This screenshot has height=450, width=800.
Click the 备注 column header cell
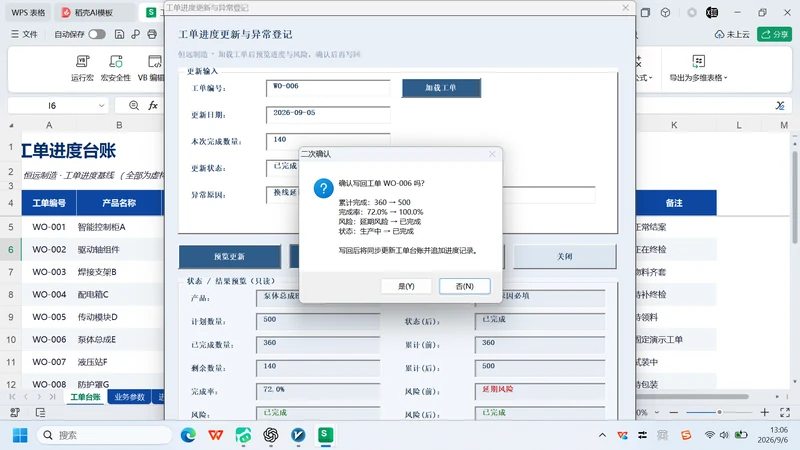coord(674,203)
